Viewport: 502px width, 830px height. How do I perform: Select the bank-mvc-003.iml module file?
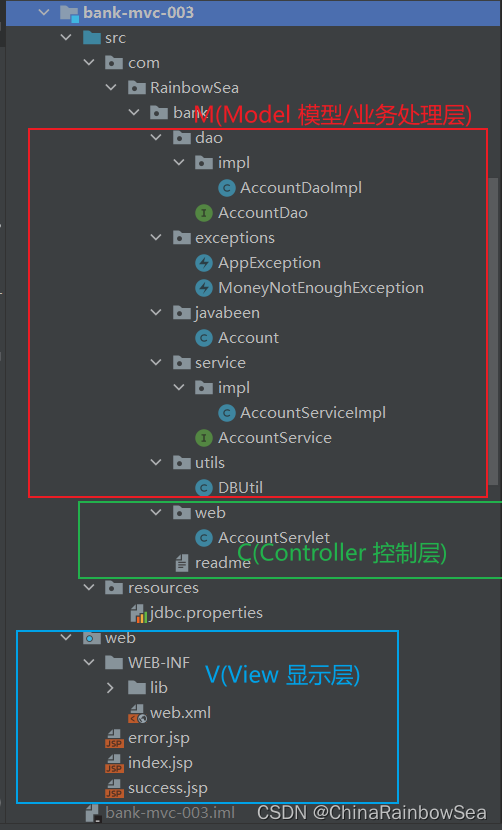160,813
